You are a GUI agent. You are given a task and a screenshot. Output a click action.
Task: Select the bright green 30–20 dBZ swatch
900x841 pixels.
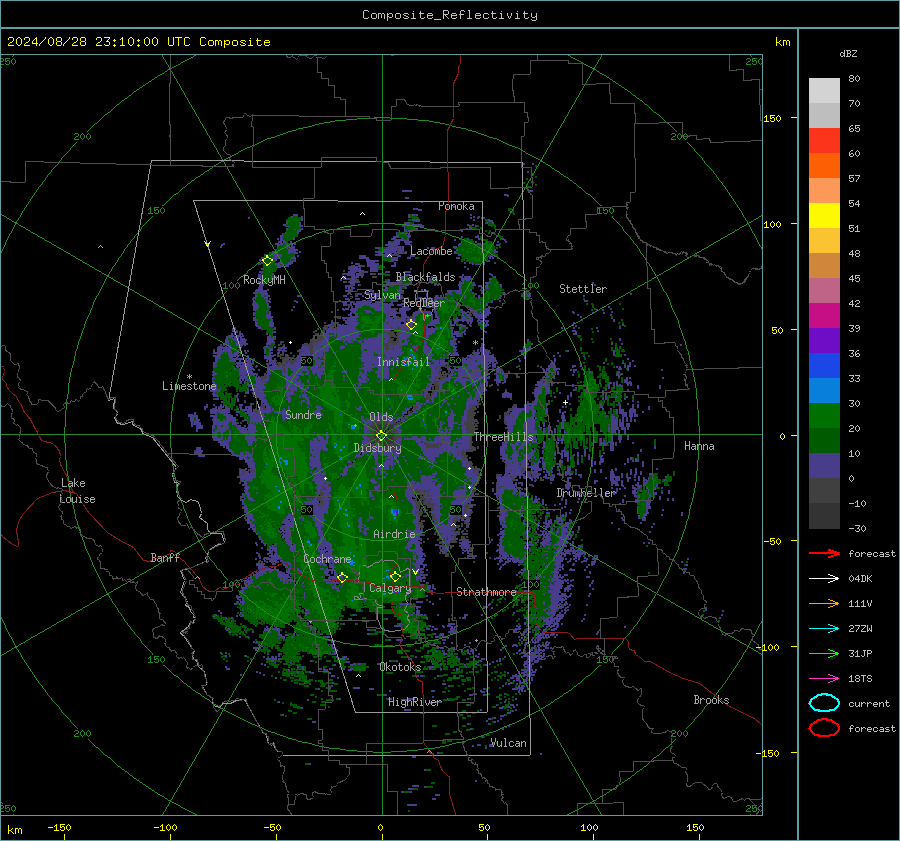point(824,416)
